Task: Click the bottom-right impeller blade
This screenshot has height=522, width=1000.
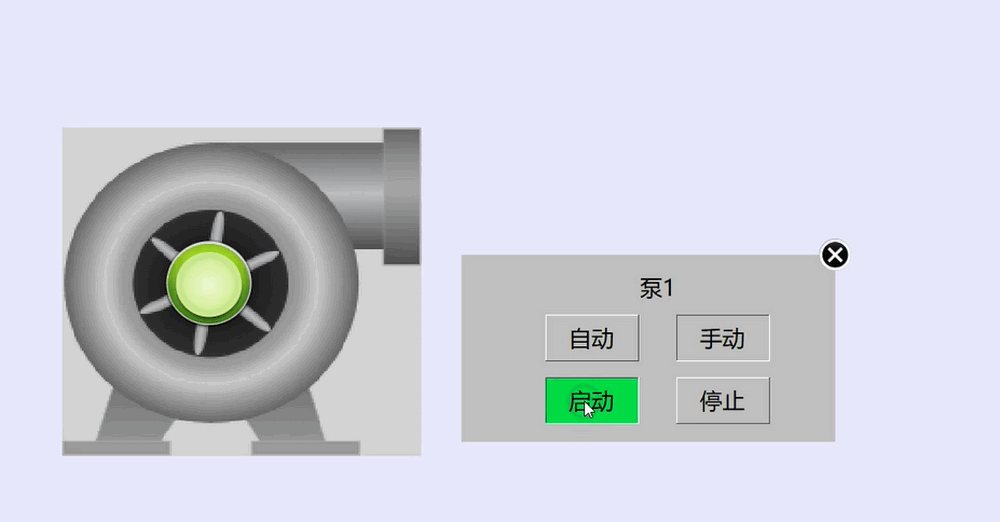Action: [x=255, y=318]
